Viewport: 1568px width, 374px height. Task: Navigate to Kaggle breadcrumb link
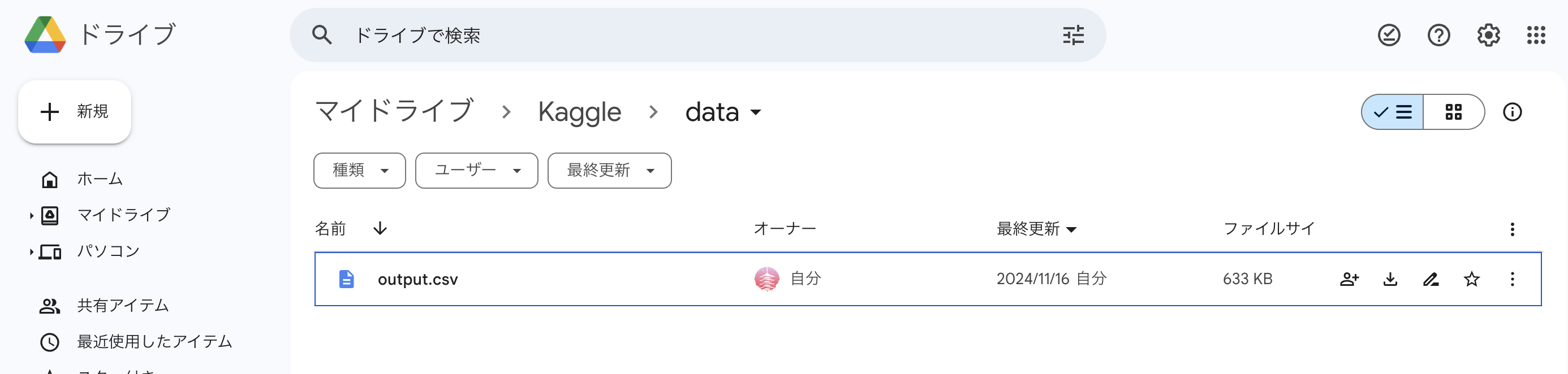[x=579, y=112]
